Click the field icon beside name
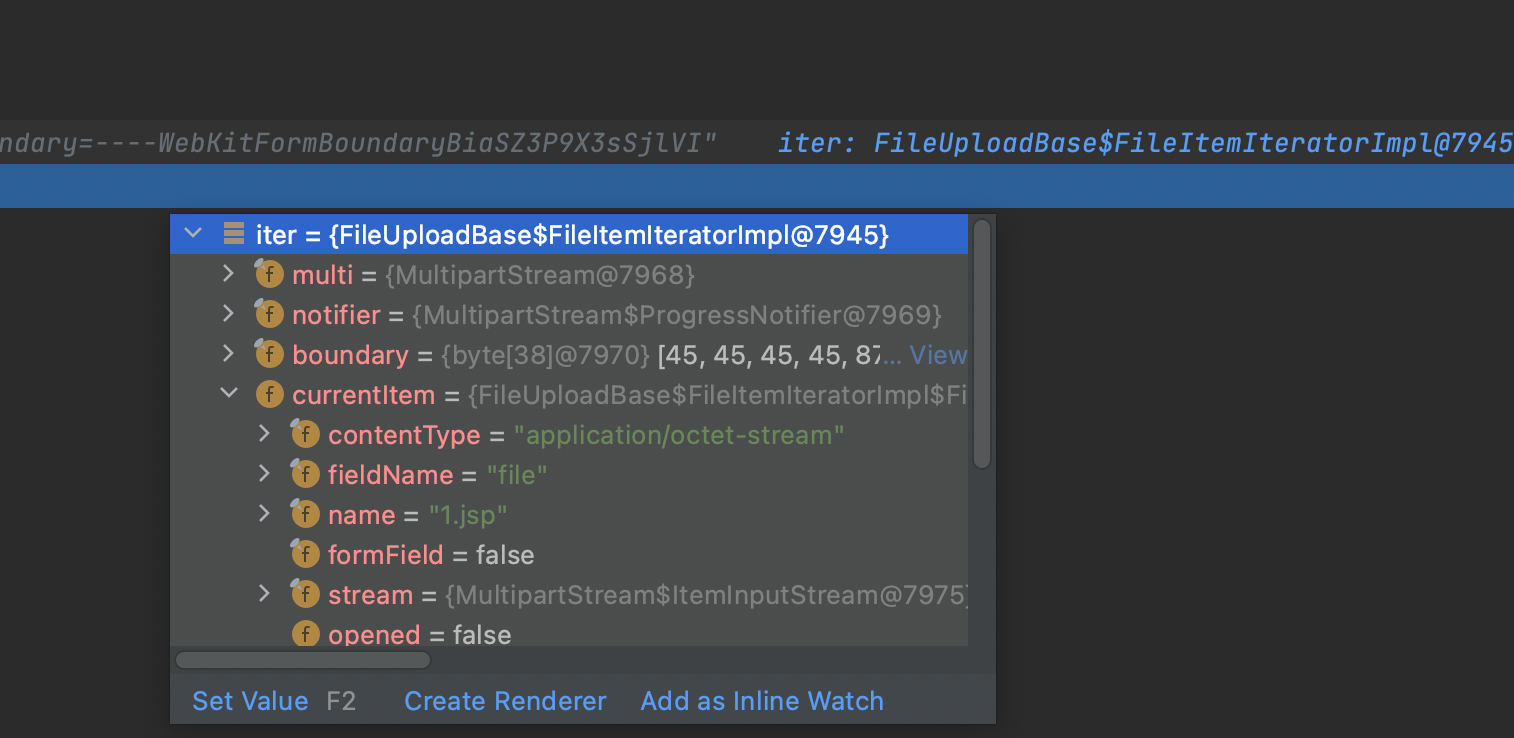The image size is (1514, 738). pyautogui.click(x=305, y=513)
